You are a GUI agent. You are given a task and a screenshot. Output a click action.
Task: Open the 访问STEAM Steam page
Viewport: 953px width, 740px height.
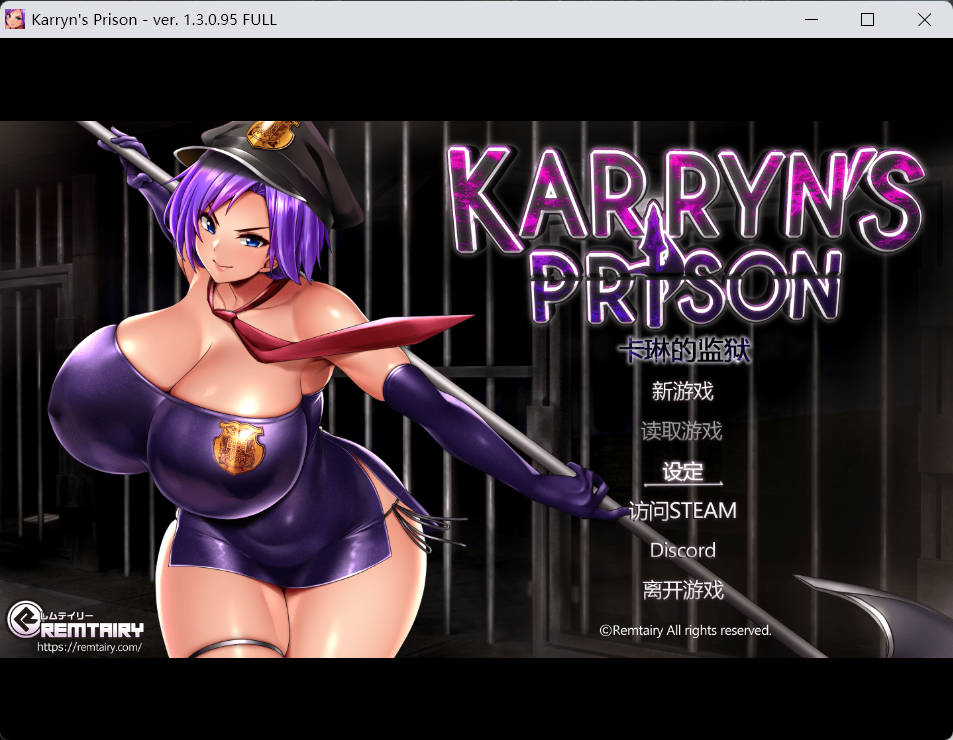pyautogui.click(x=684, y=510)
